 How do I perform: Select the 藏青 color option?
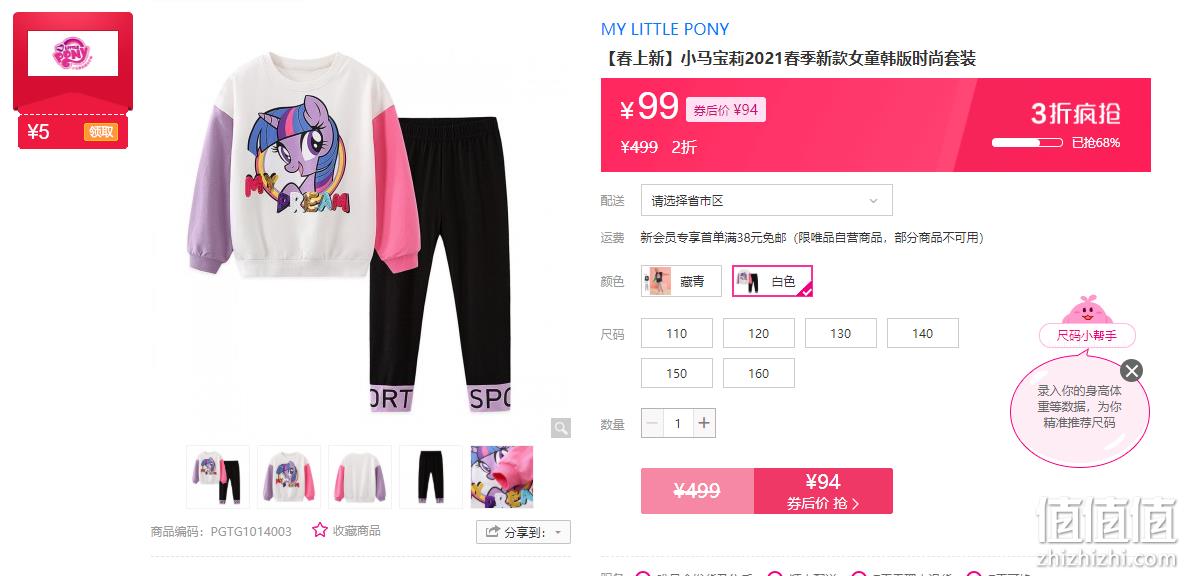coord(681,281)
